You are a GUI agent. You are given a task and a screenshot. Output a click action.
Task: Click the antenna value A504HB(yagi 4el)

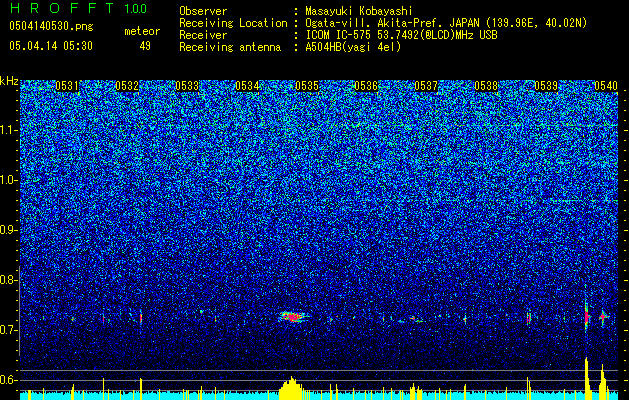click(353, 47)
